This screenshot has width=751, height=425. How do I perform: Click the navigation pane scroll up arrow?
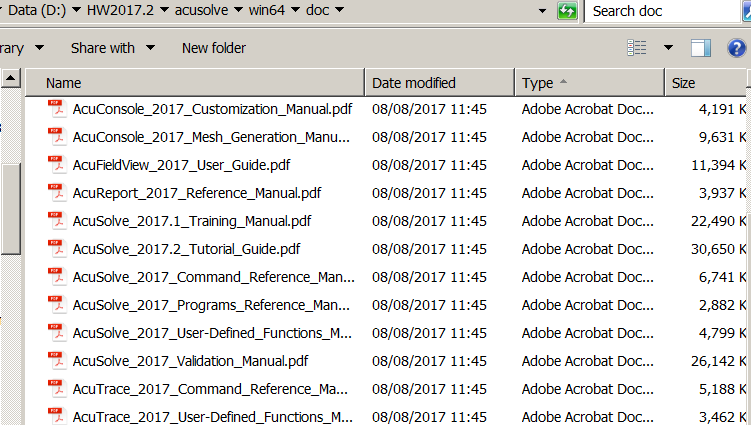coord(11,78)
